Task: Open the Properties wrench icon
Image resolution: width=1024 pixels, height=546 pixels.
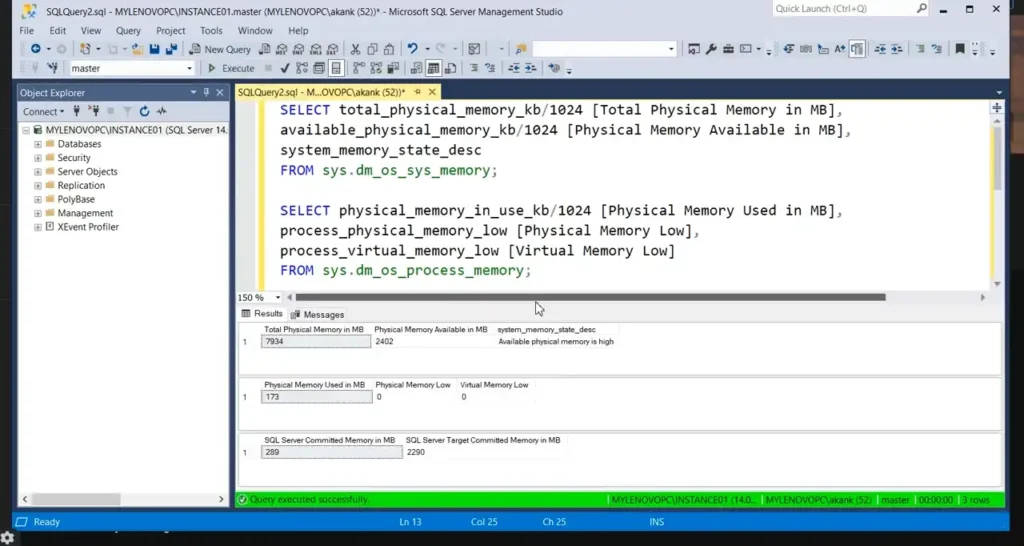Action: 711,49
